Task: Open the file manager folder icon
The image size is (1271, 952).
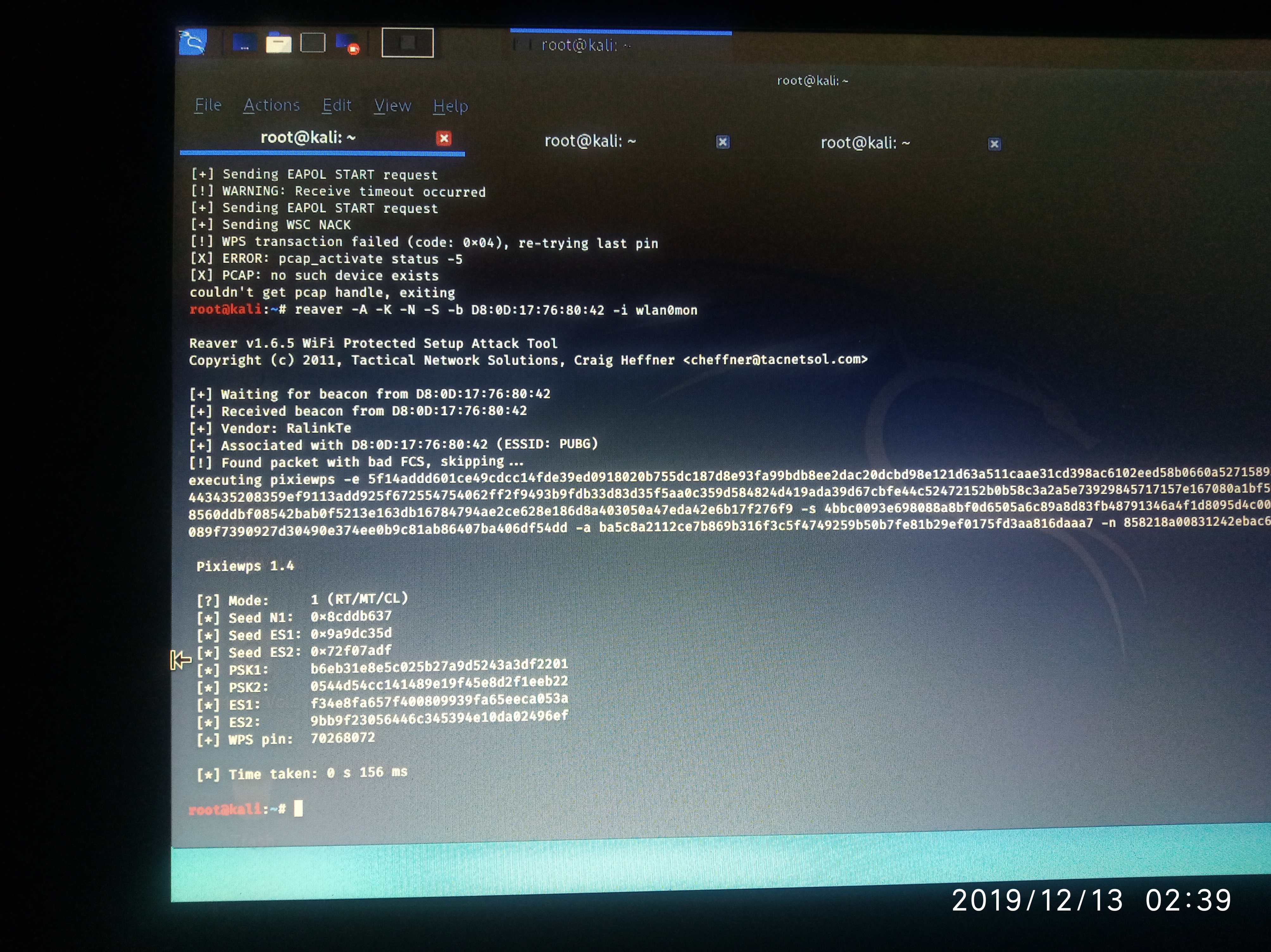Action: (x=279, y=43)
